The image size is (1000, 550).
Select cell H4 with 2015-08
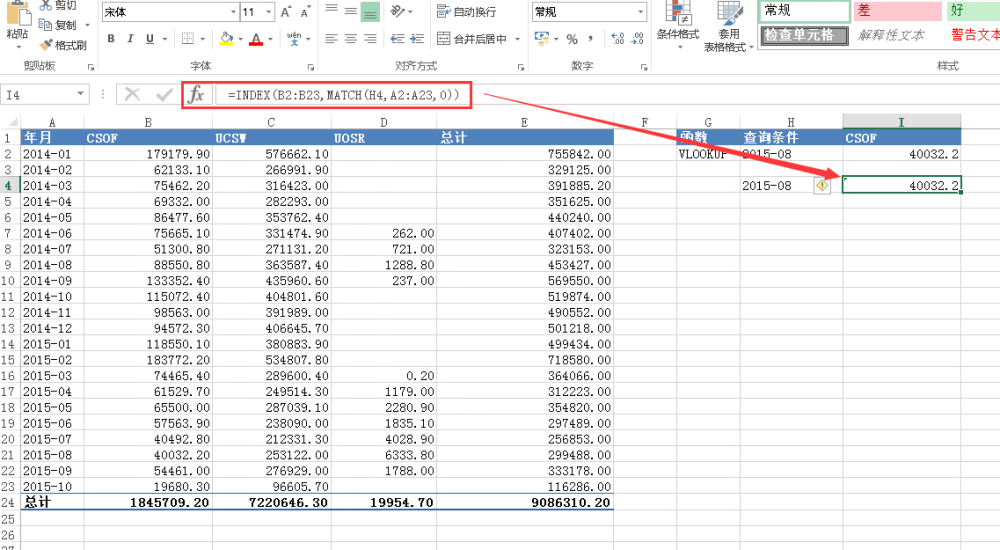pyautogui.click(x=791, y=185)
